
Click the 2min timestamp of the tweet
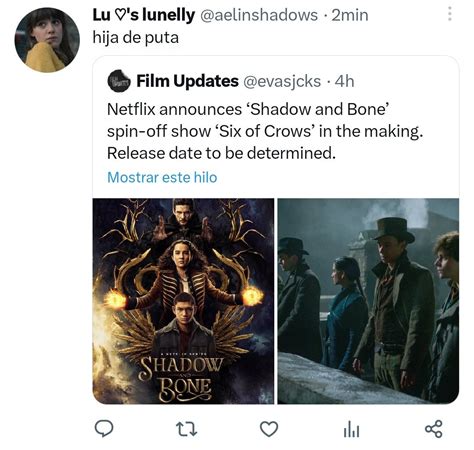point(350,15)
